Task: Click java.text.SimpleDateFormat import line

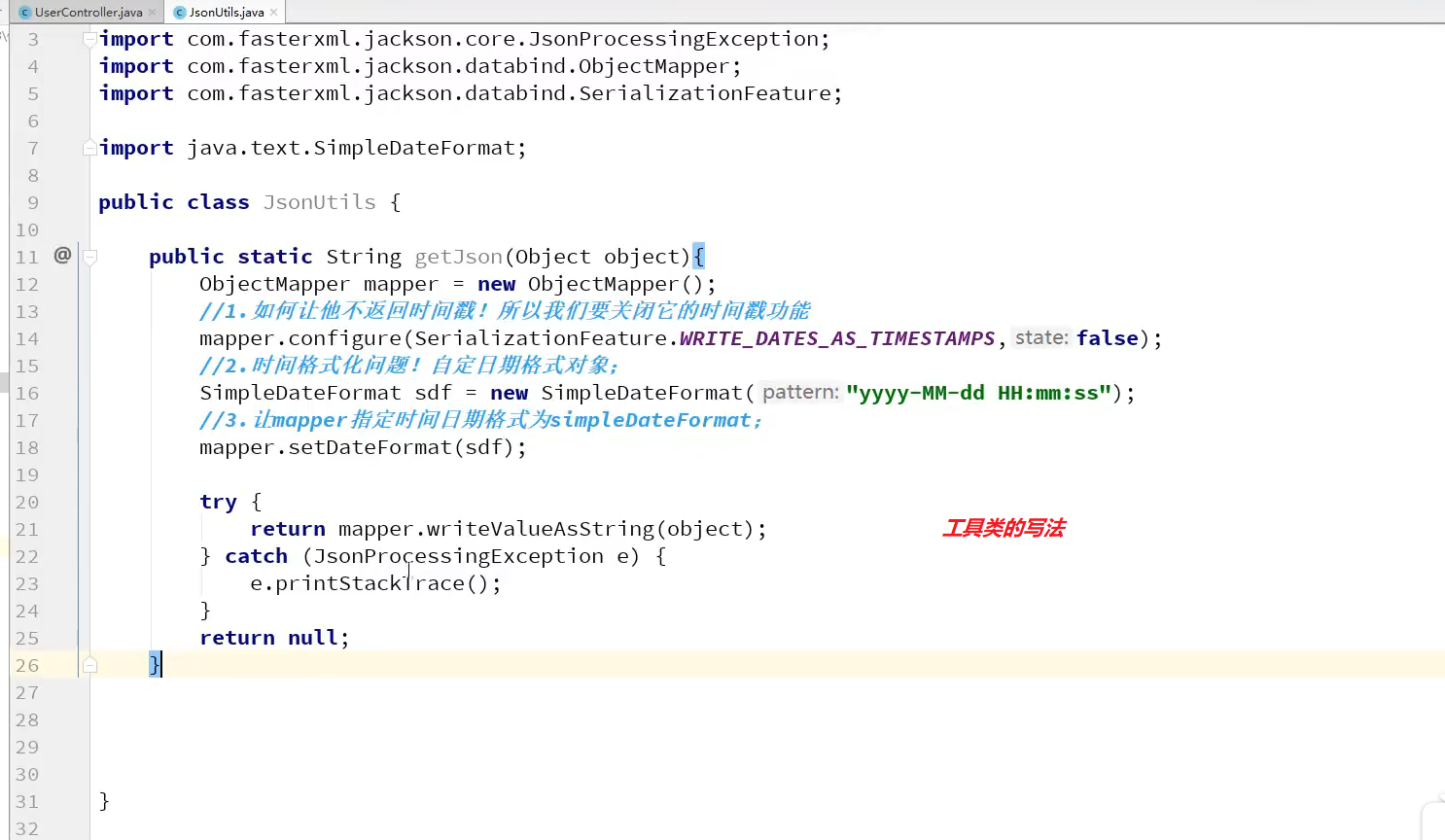Action: click(312, 148)
